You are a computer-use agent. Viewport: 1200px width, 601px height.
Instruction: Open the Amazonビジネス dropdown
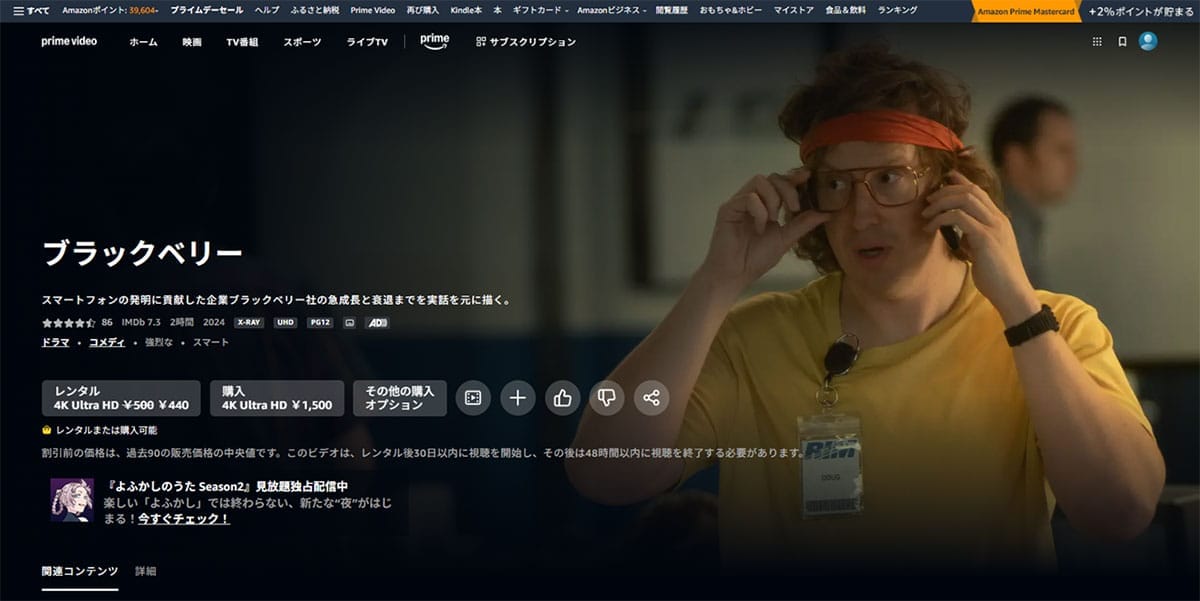pyautogui.click(x=612, y=10)
